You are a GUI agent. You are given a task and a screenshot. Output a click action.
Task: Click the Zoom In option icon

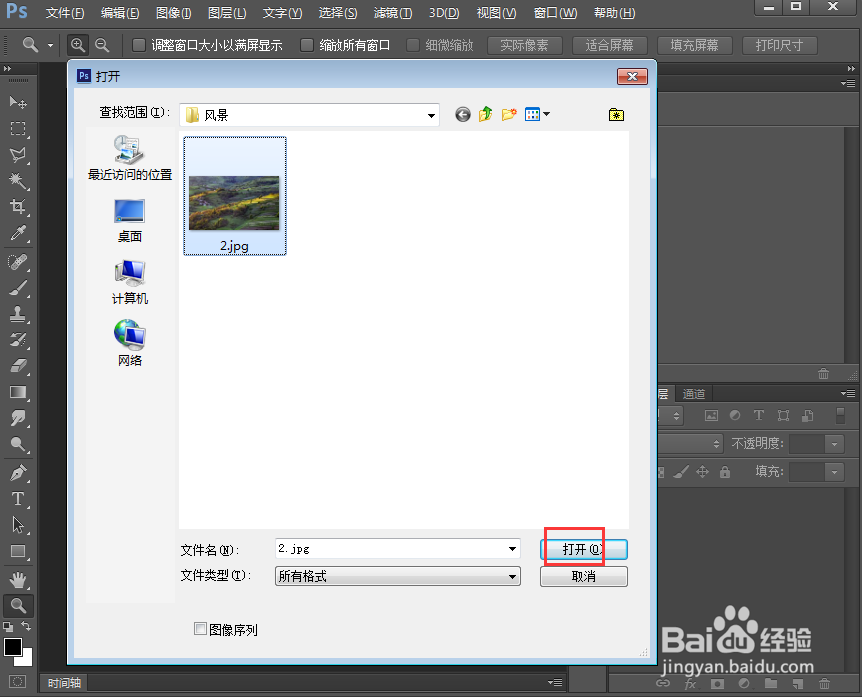tap(78, 45)
